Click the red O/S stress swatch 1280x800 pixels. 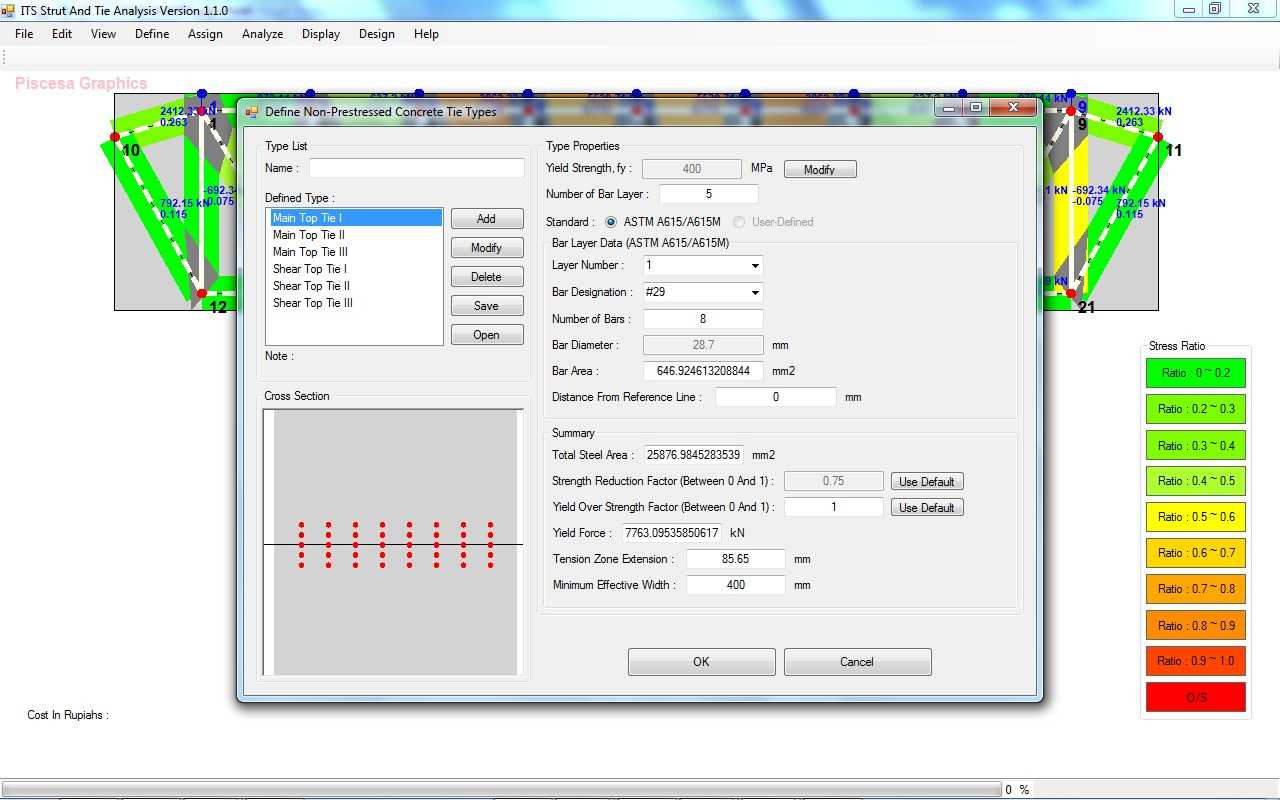[x=1195, y=697]
